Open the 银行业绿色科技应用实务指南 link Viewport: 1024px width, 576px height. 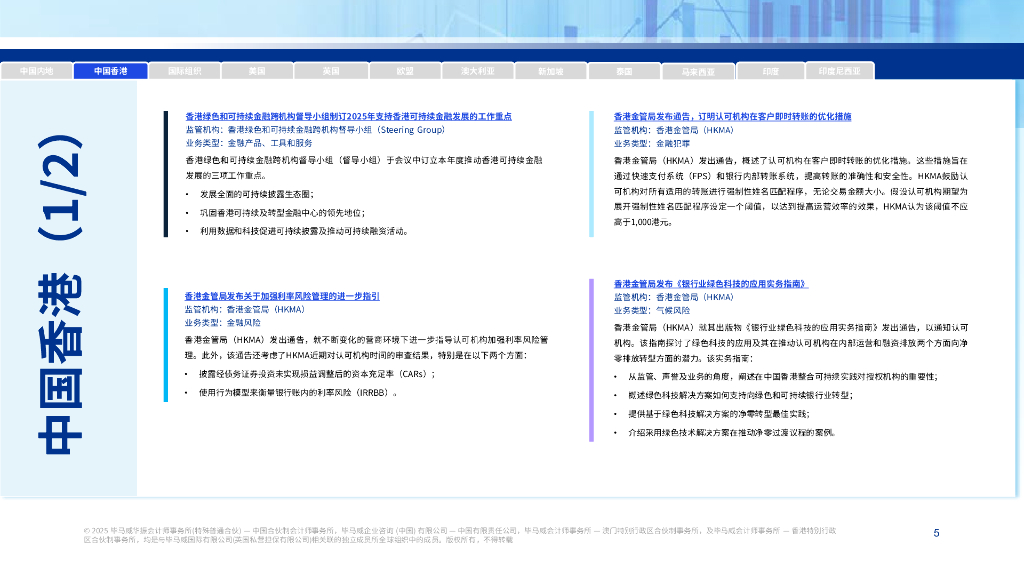click(710, 284)
